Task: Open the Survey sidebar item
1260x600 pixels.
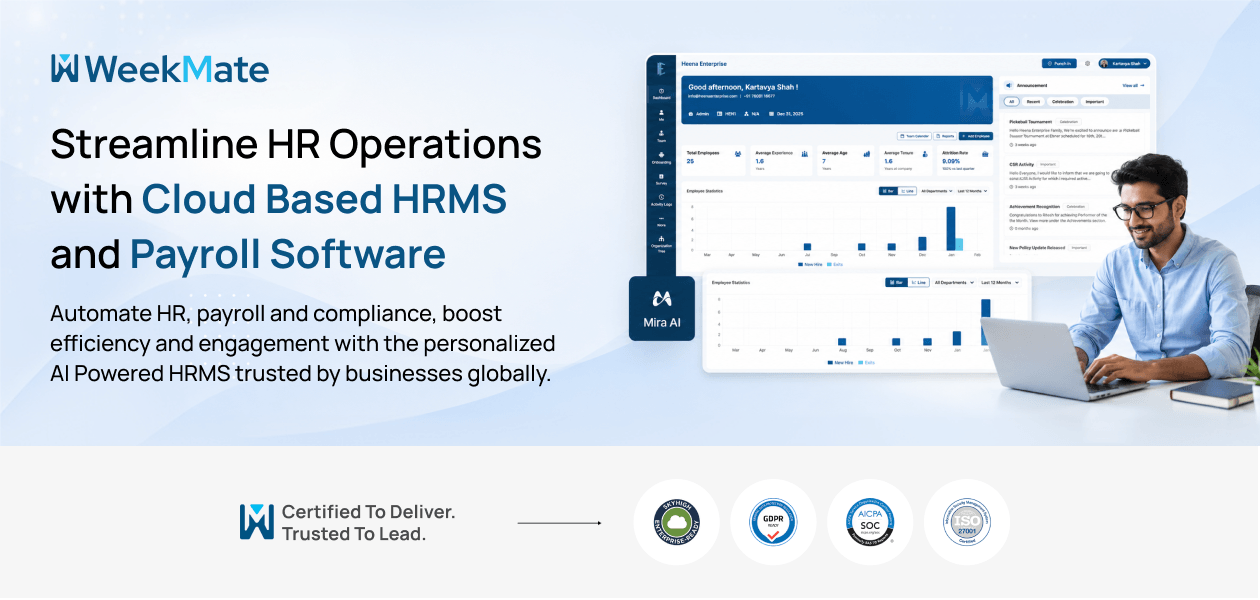Action: point(661,179)
